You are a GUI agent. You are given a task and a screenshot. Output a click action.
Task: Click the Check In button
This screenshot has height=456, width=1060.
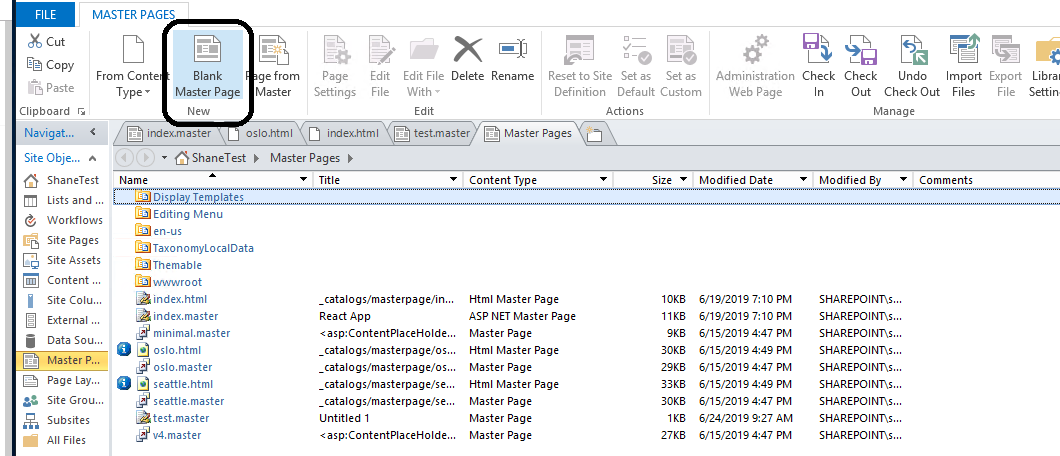pos(819,66)
